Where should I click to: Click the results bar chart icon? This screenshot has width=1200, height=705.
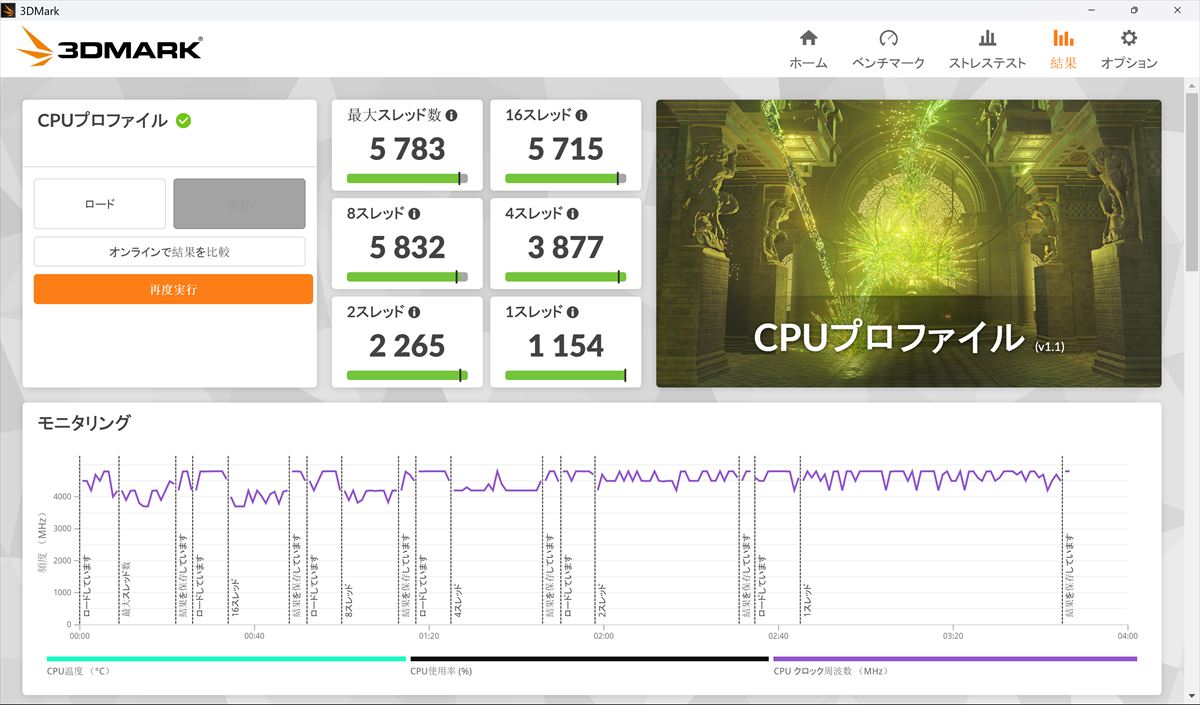(x=1063, y=38)
